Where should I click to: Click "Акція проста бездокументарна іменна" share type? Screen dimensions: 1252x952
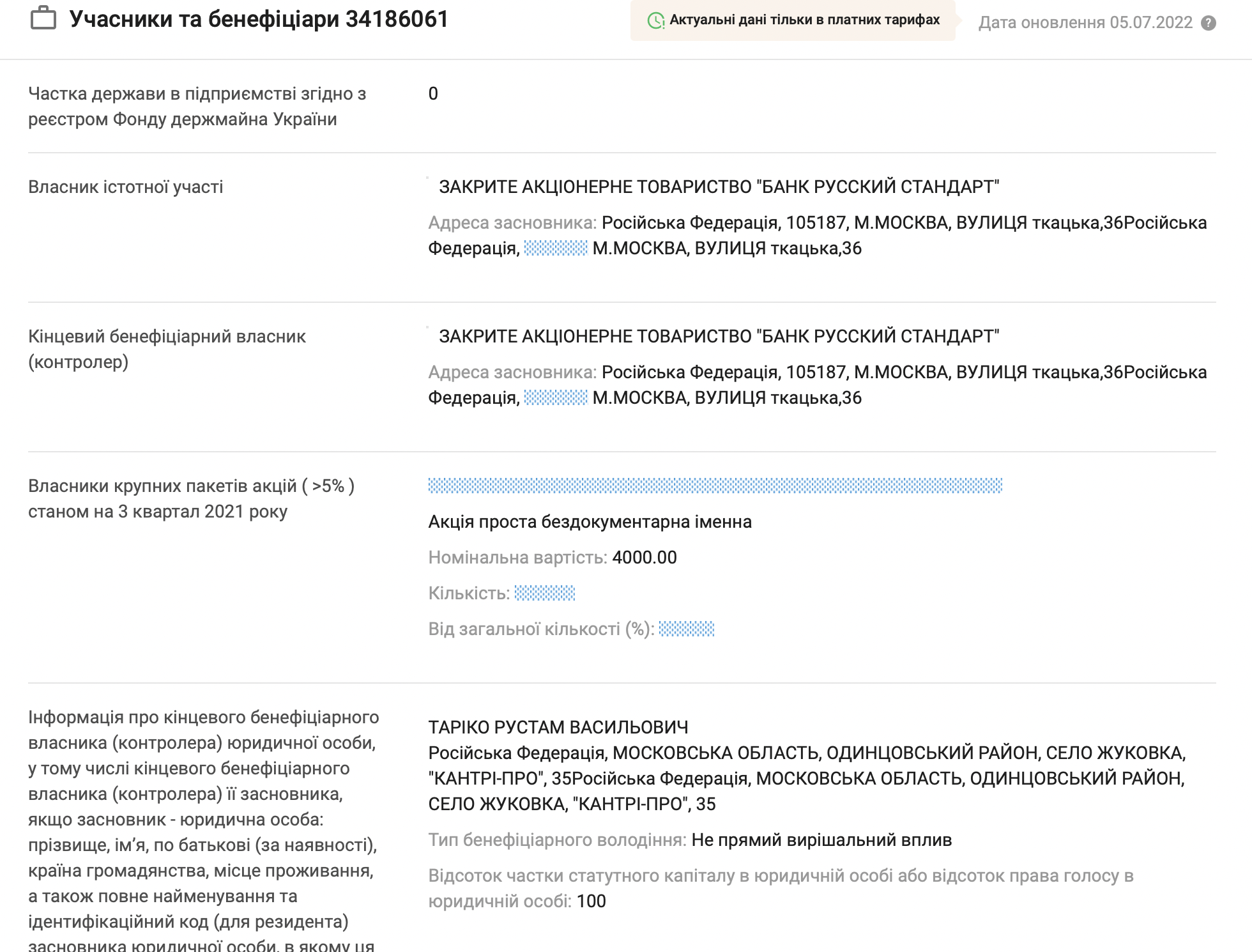tap(590, 522)
